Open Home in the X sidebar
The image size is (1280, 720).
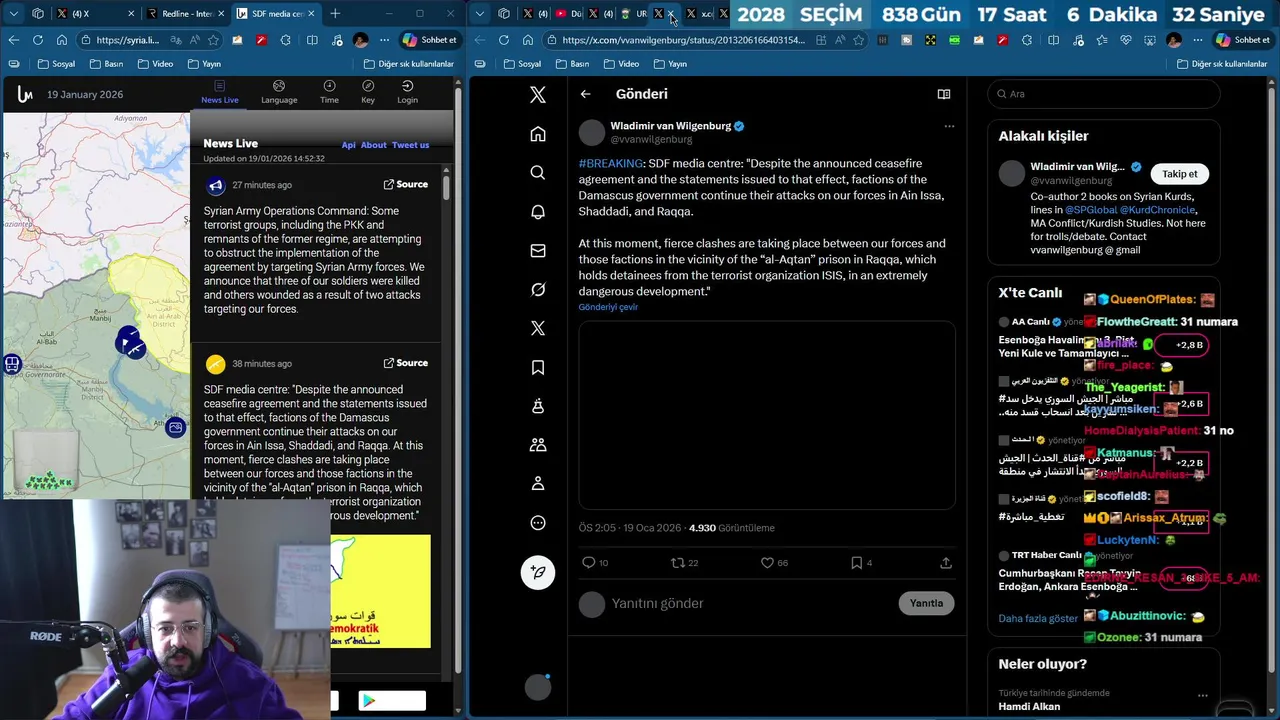[538, 134]
